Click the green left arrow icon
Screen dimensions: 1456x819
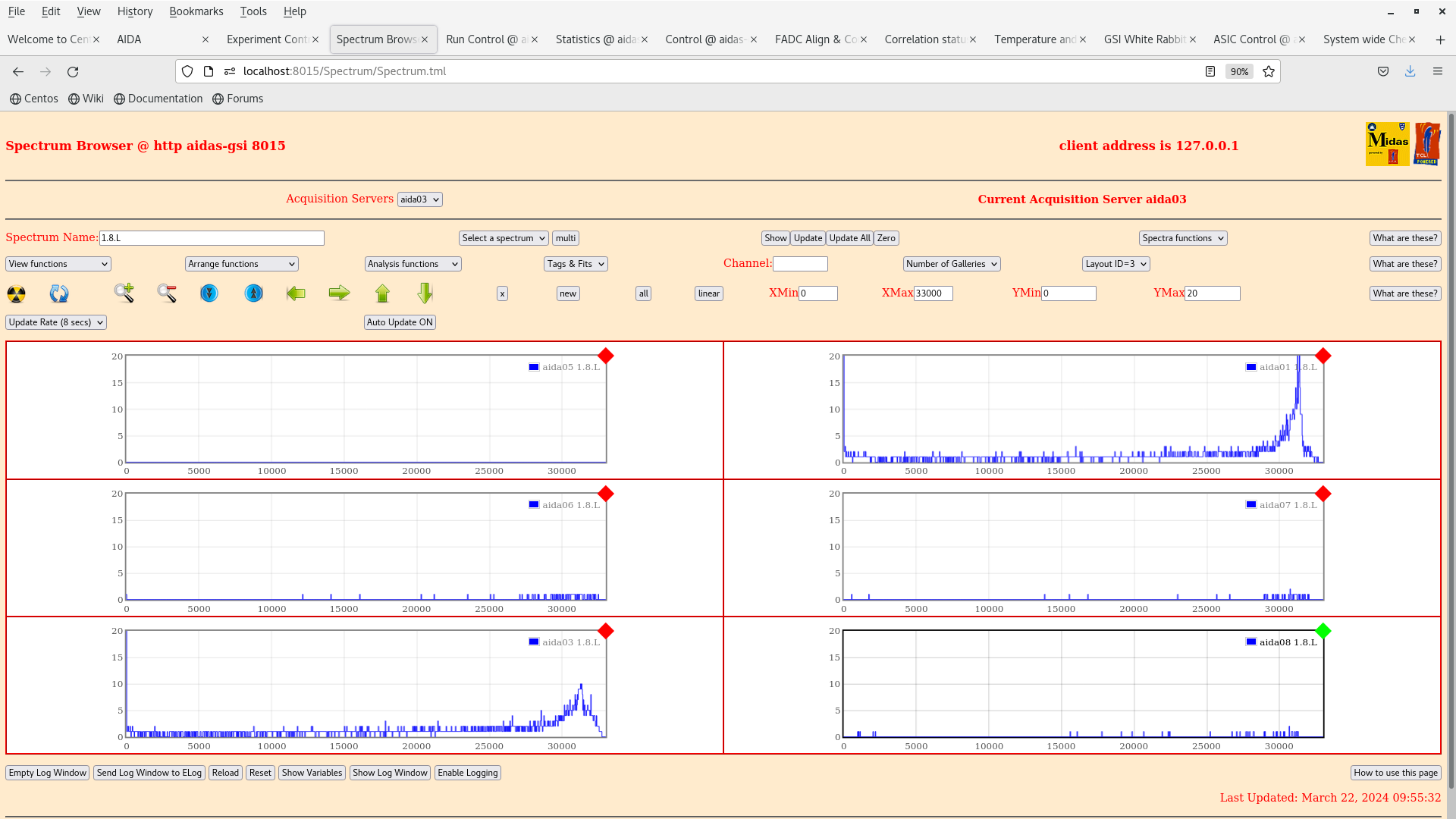[296, 293]
